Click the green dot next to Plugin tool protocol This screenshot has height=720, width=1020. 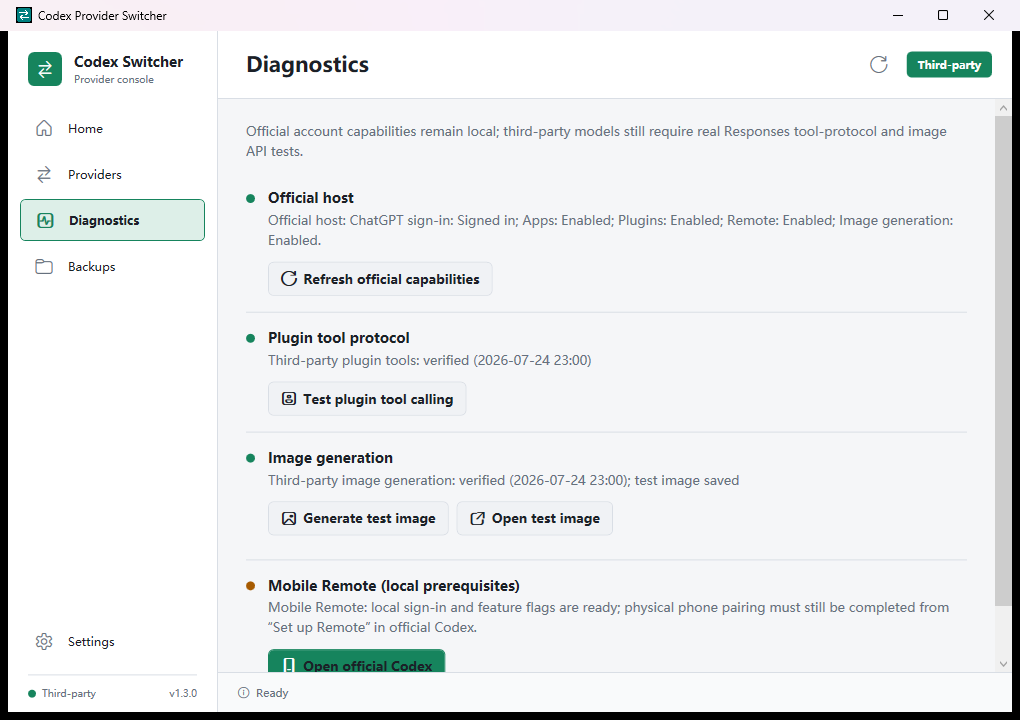coord(250,338)
